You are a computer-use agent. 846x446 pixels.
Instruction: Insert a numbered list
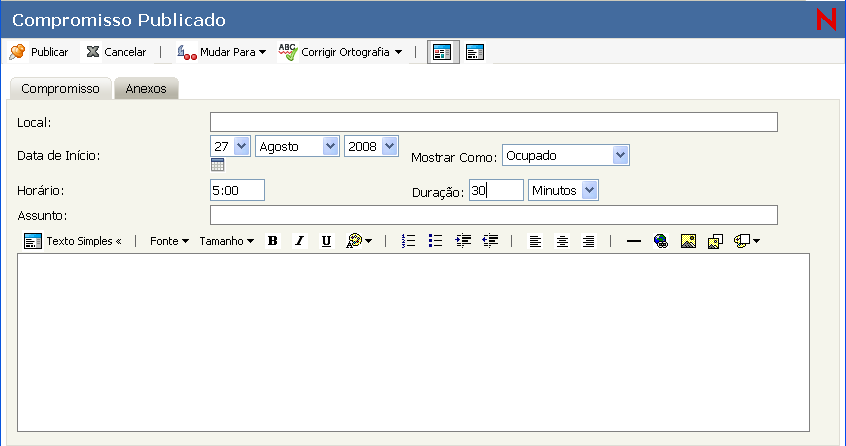point(408,241)
